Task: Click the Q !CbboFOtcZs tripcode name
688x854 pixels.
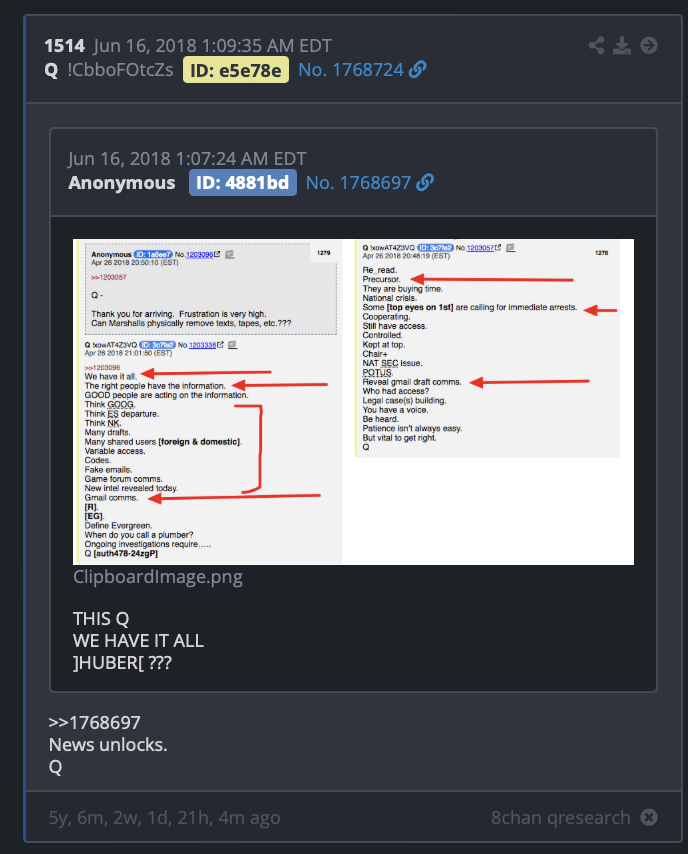Action: (x=109, y=70)
